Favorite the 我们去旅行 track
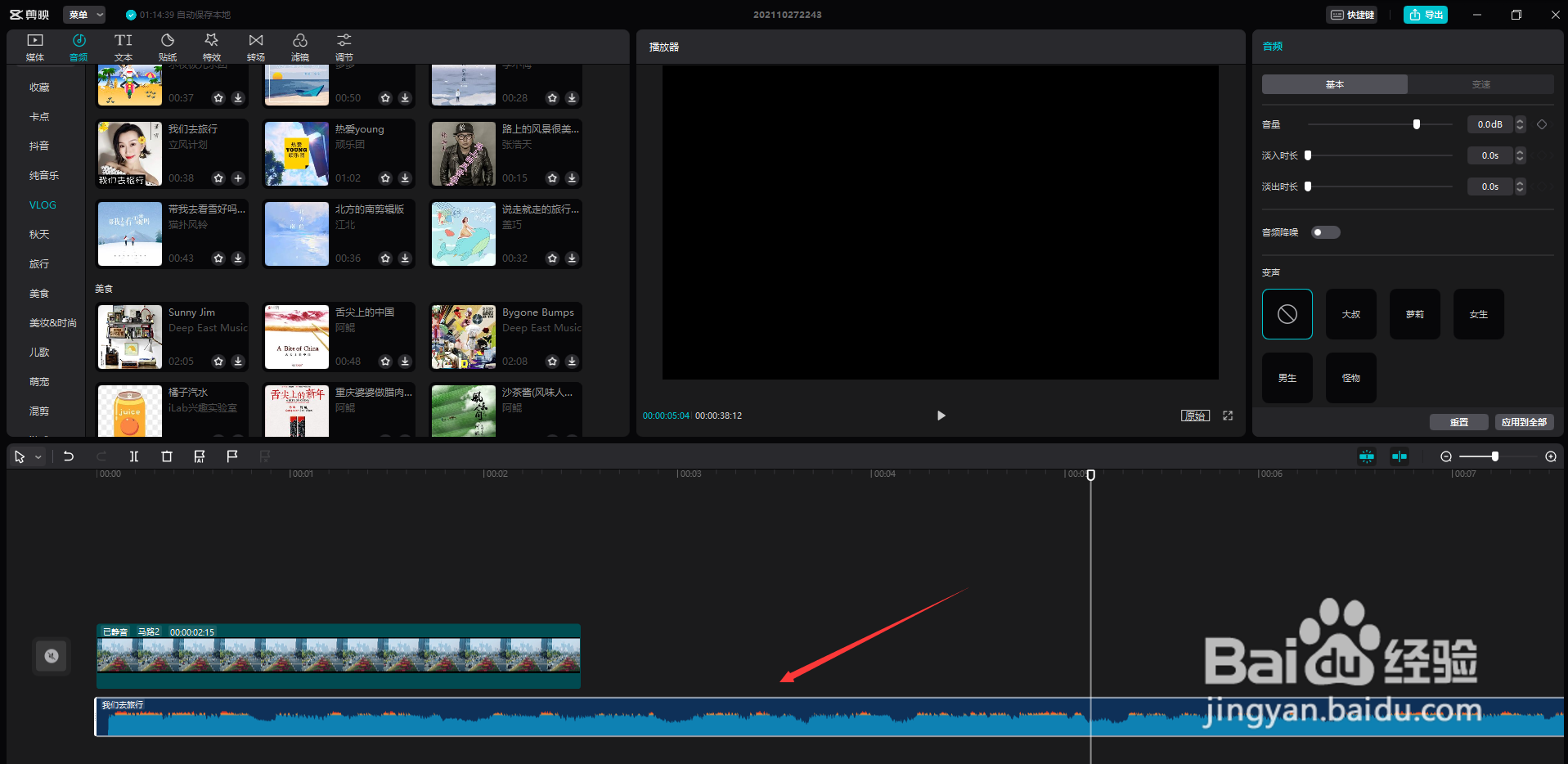1568x764 pixels. tap(218, 178)
